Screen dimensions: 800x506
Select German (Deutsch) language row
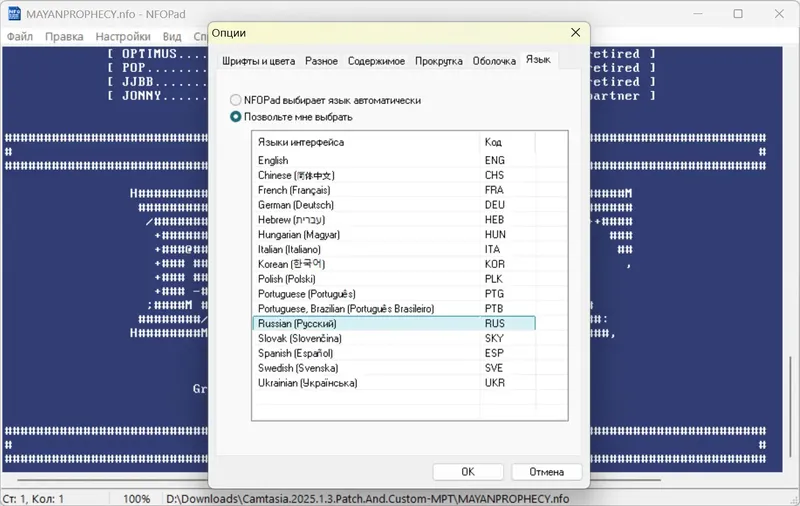(x=394, y=205)
